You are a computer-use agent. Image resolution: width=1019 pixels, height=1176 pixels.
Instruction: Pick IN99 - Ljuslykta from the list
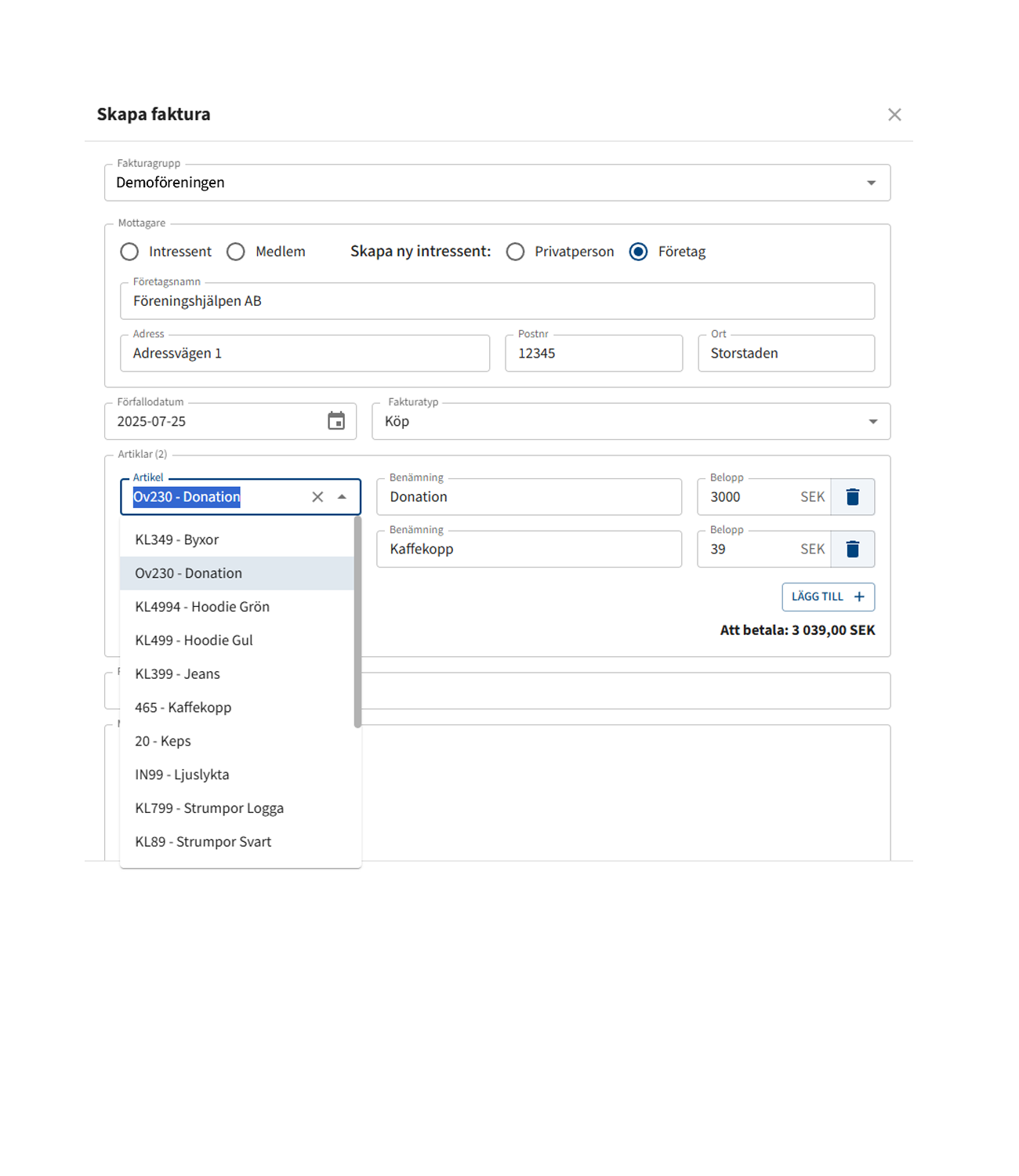click(x=182, y=775)
